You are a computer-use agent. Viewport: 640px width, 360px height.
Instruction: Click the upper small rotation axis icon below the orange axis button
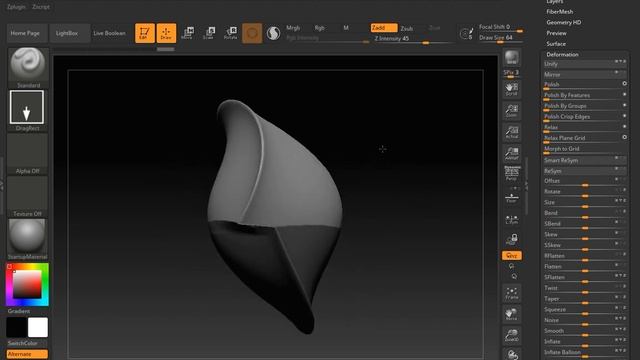point(511,266)
